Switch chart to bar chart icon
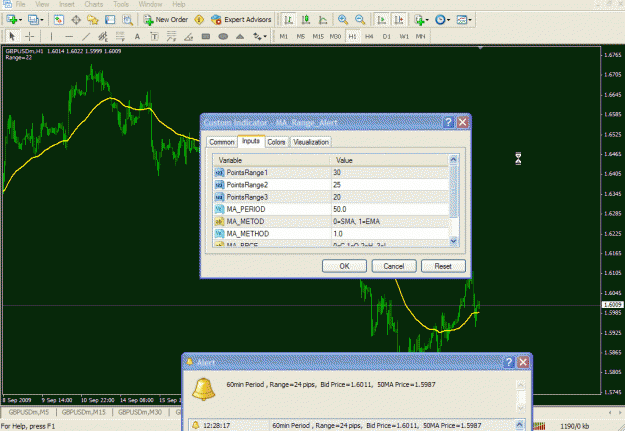 point(289,20)
